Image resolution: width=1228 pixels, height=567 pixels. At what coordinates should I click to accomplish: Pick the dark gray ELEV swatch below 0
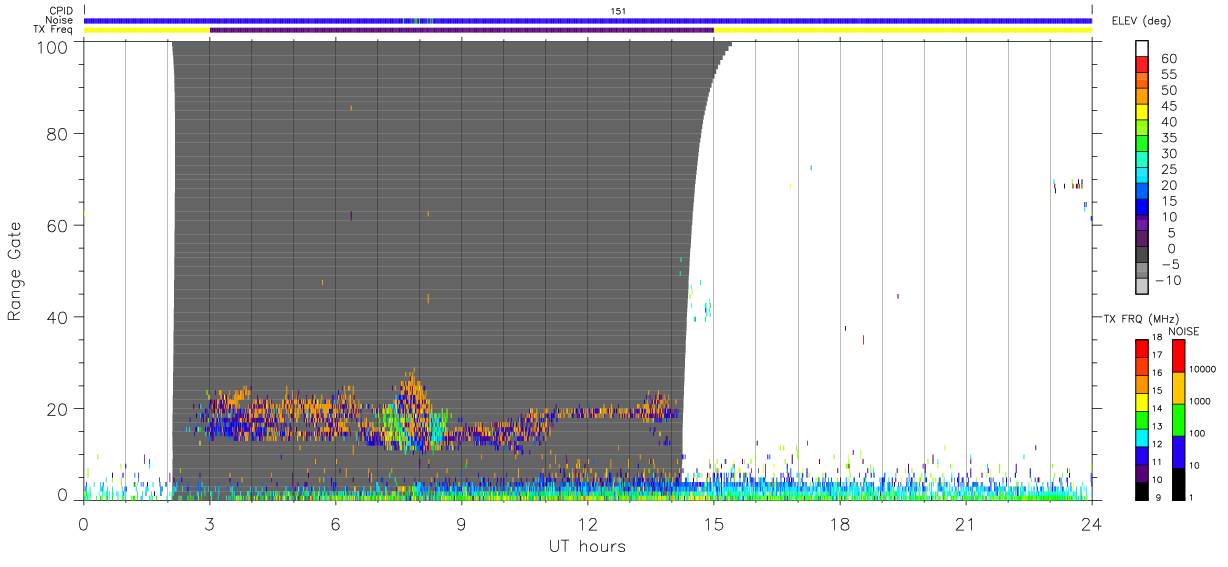click(x=1143, y=256)
